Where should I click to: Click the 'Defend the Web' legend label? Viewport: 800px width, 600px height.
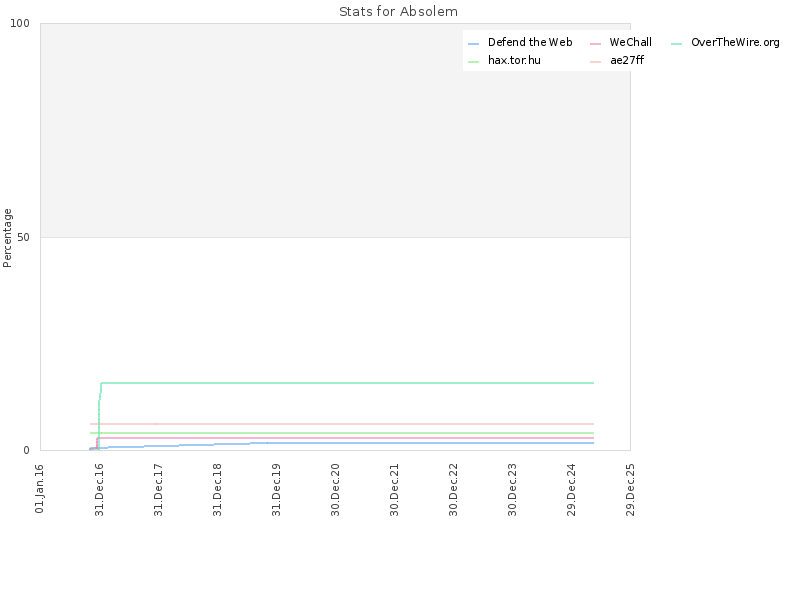530,42
